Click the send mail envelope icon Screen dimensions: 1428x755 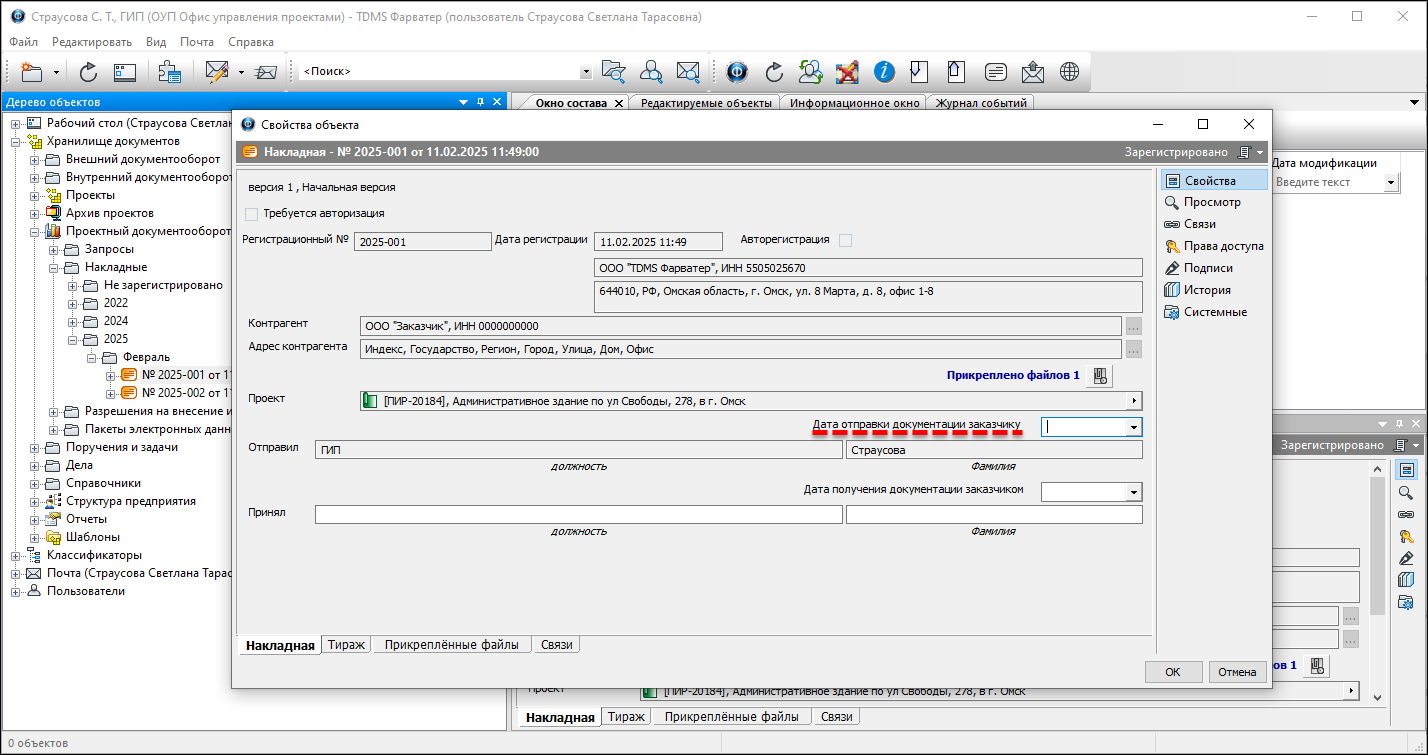[x=266, y=72]
